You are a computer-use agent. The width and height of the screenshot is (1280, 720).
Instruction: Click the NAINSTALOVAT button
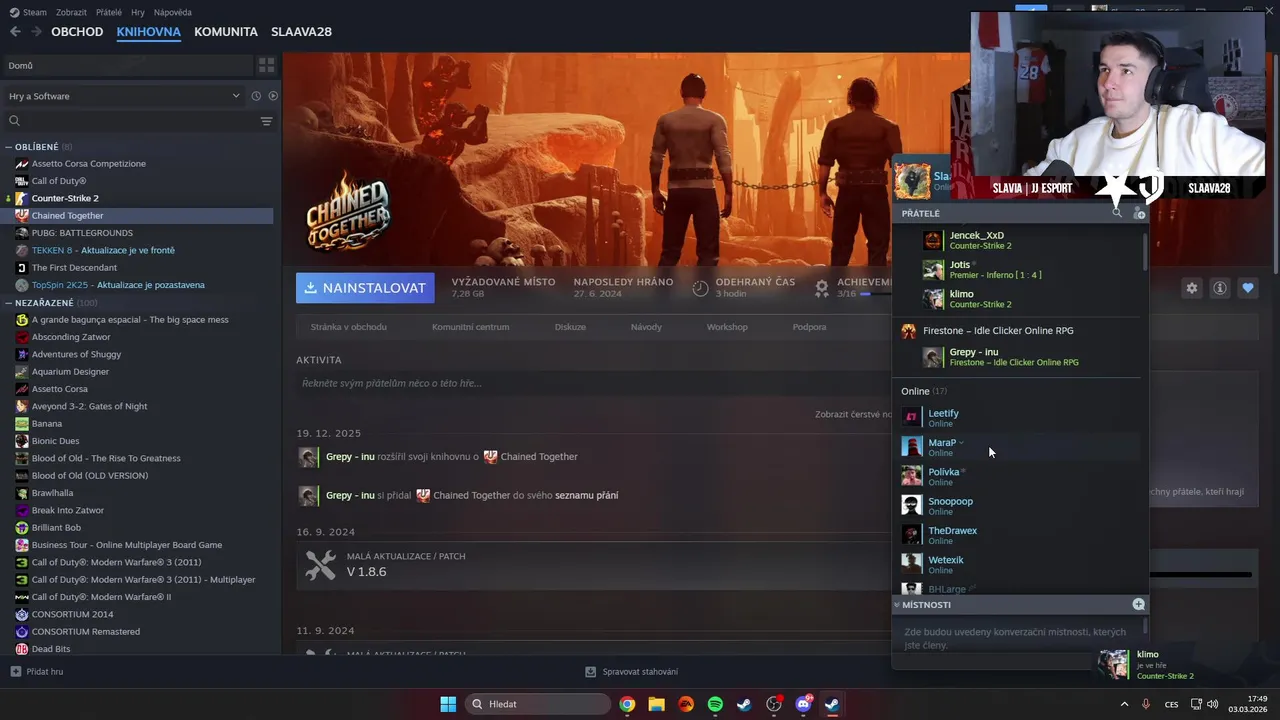[x=365, y=288]
